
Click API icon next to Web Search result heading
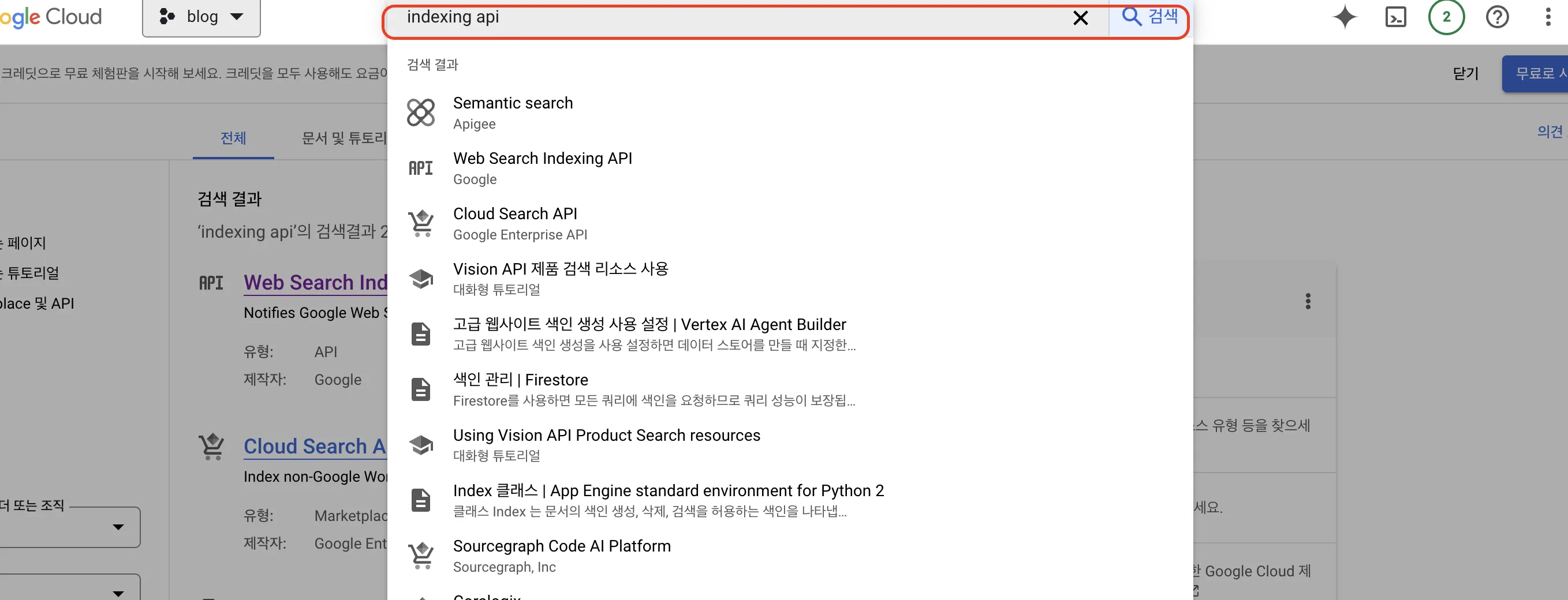click(211, 283)
